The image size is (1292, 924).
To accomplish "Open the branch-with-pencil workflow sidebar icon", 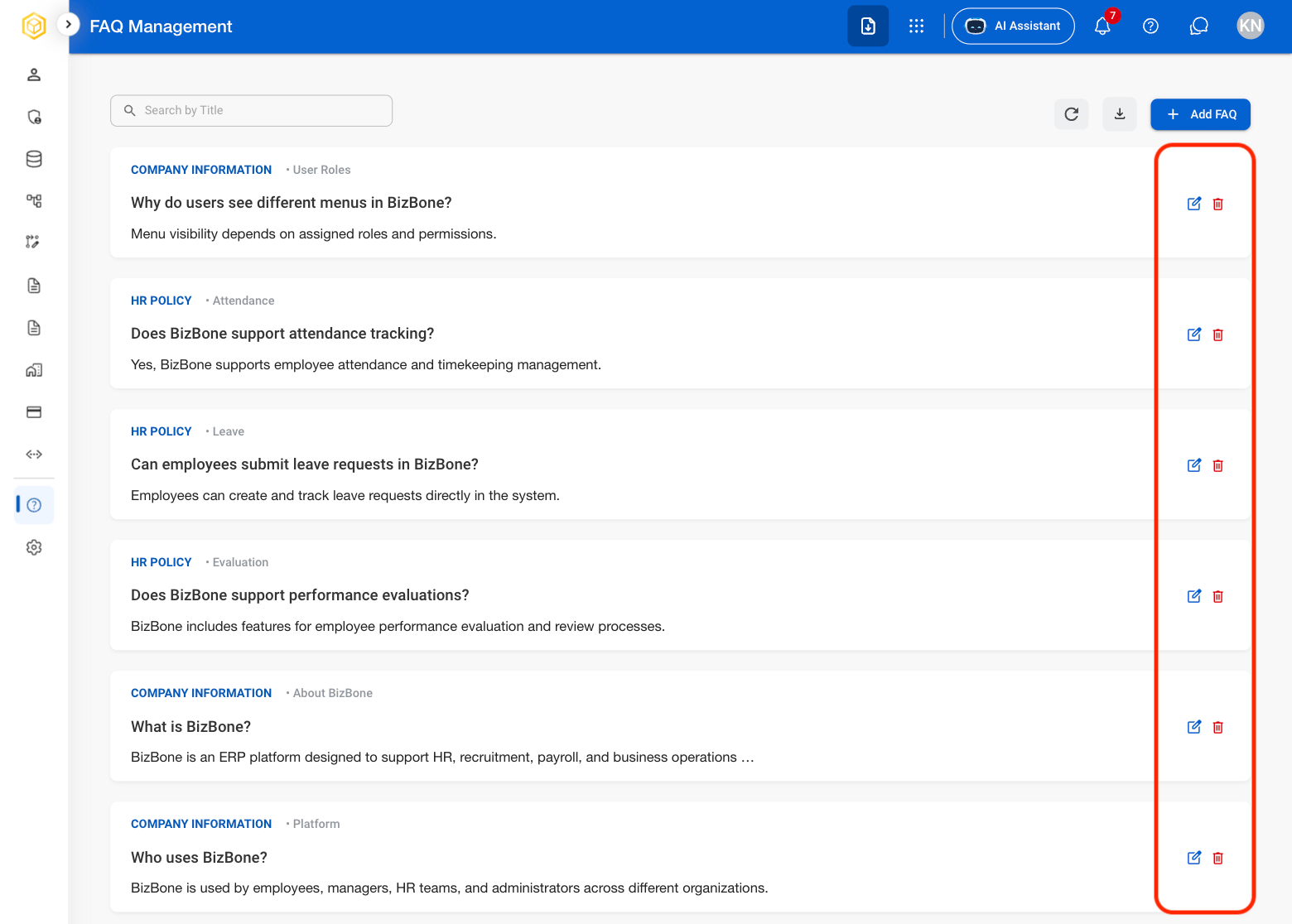I will (x=33, y=242).
